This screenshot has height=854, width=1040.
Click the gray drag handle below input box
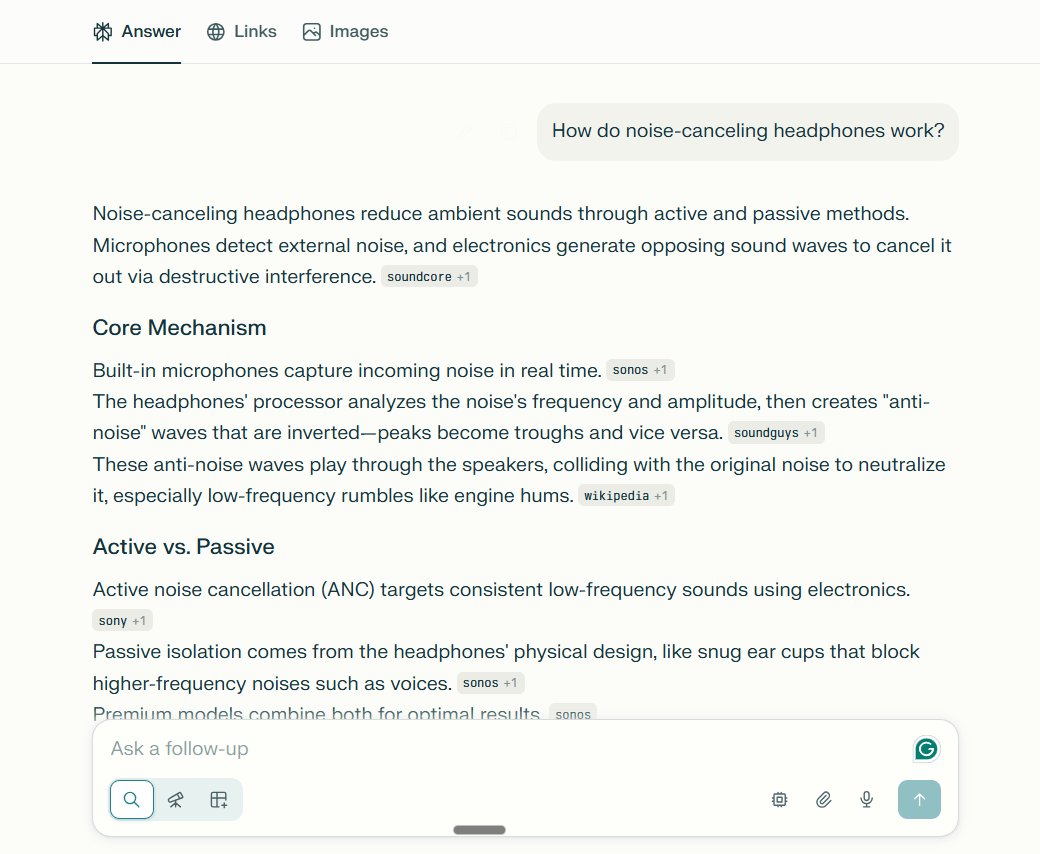(x=479, y=830)
